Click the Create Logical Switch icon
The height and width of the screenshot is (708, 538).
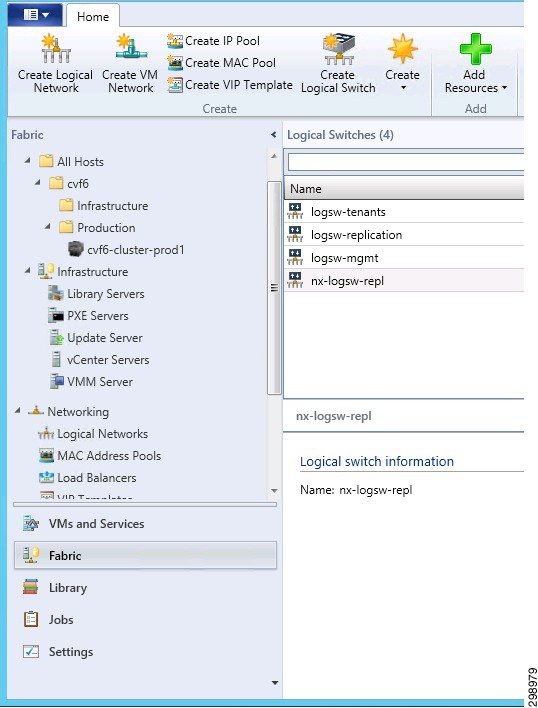pos(339,49)
